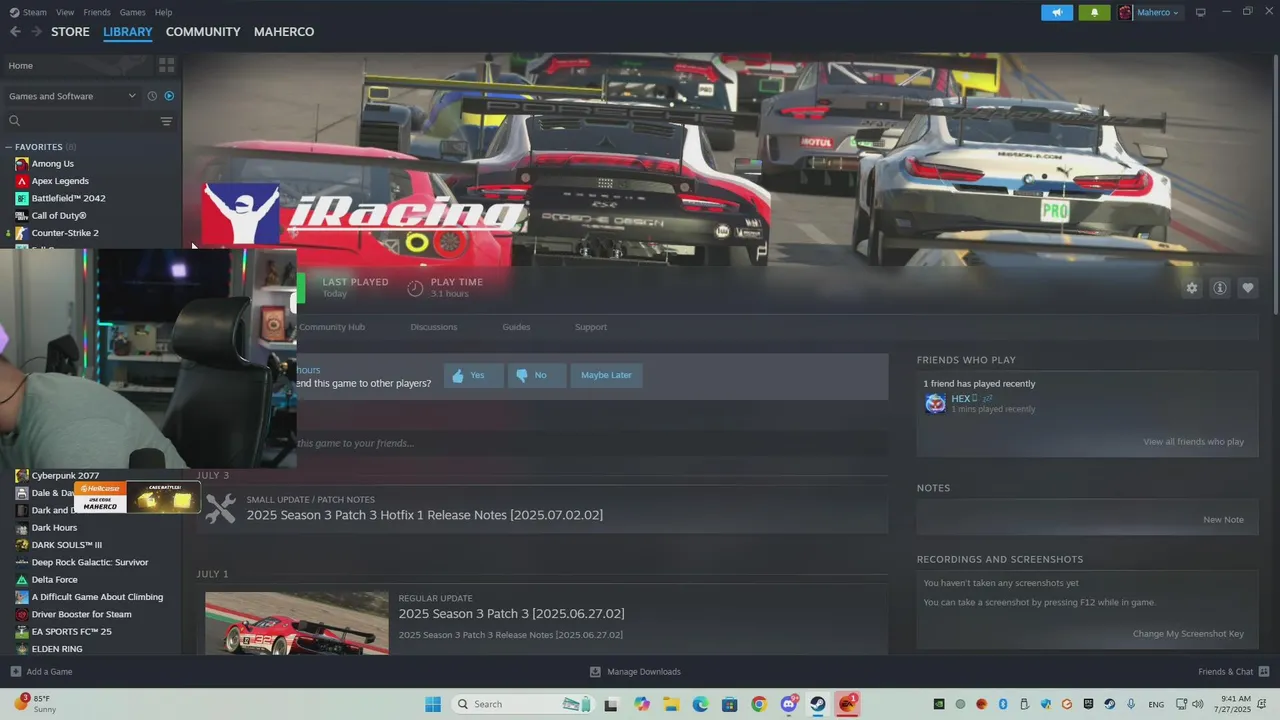Viewport: 1280px width, 720px height.
Task: Click the thumbs-up Yes recommendation button
Action: (x=474, y=375)
